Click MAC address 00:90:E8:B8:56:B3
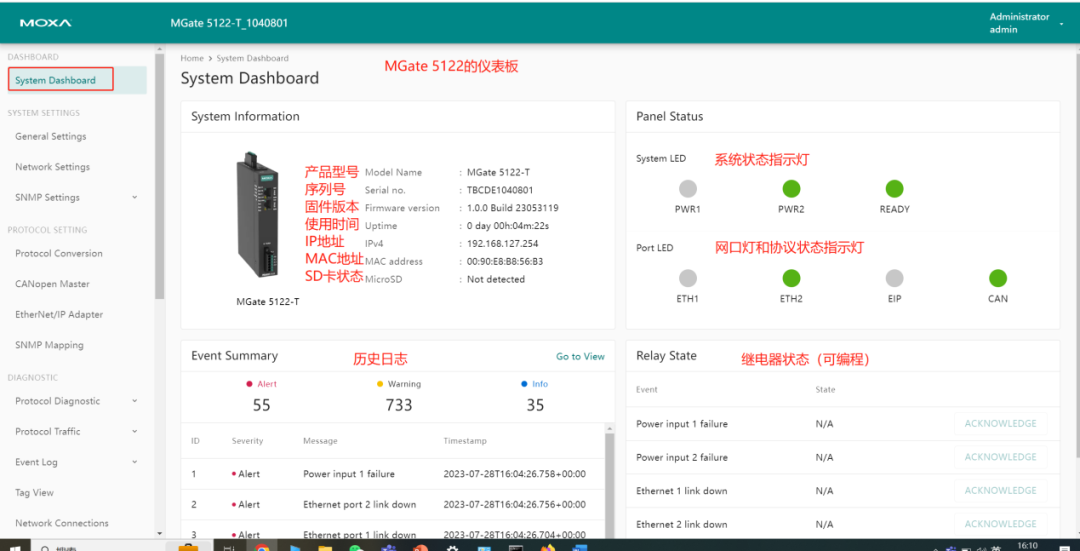The width and height of the screenshot is (1080, 551). click(x=505, y=261)
